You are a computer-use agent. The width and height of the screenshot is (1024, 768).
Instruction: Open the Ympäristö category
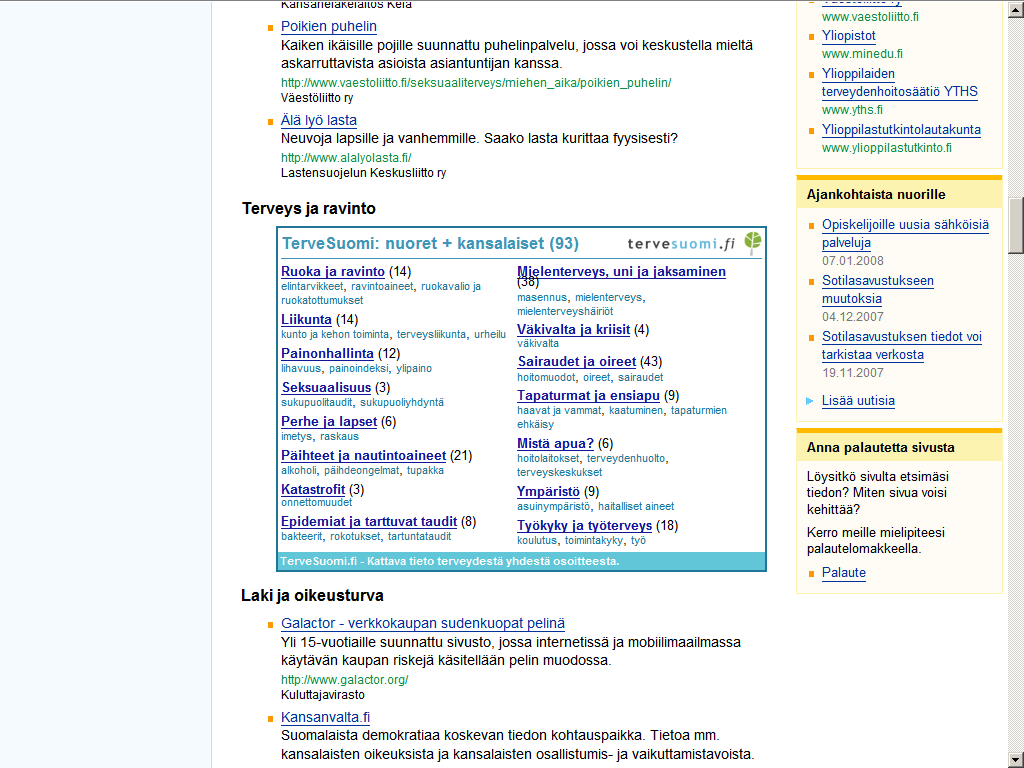pos(549,492)
